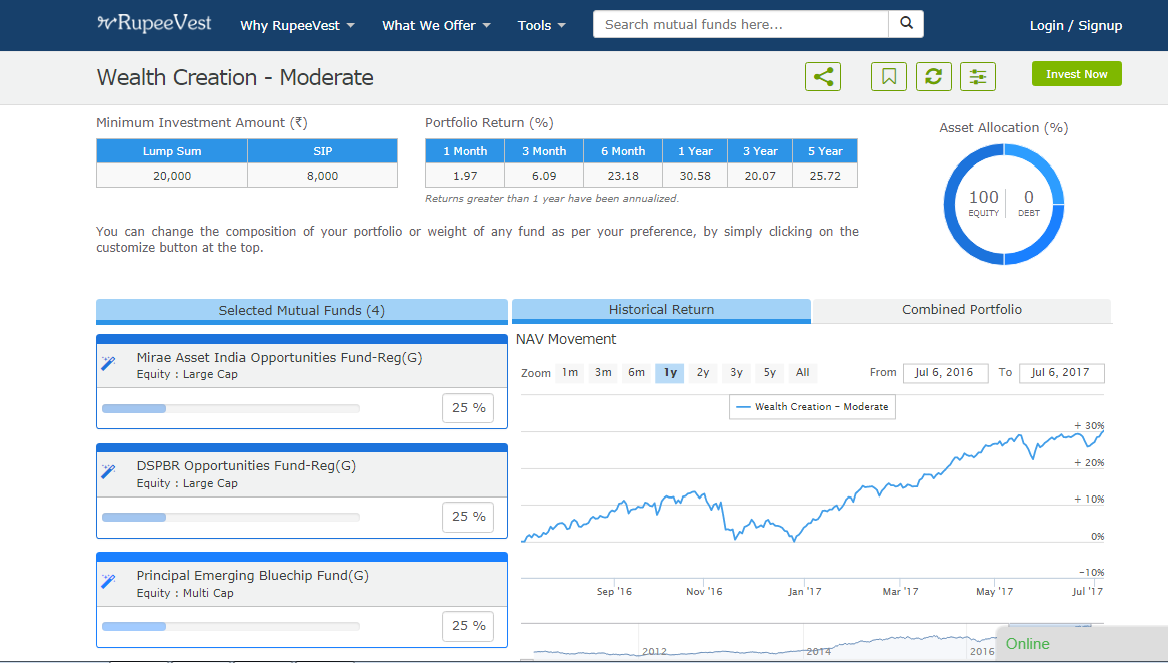The width and height of the screenshot is (1168, 663).
Task: Click wand icon beside Principal Emerging Bluechip
Action: (109, 581)
